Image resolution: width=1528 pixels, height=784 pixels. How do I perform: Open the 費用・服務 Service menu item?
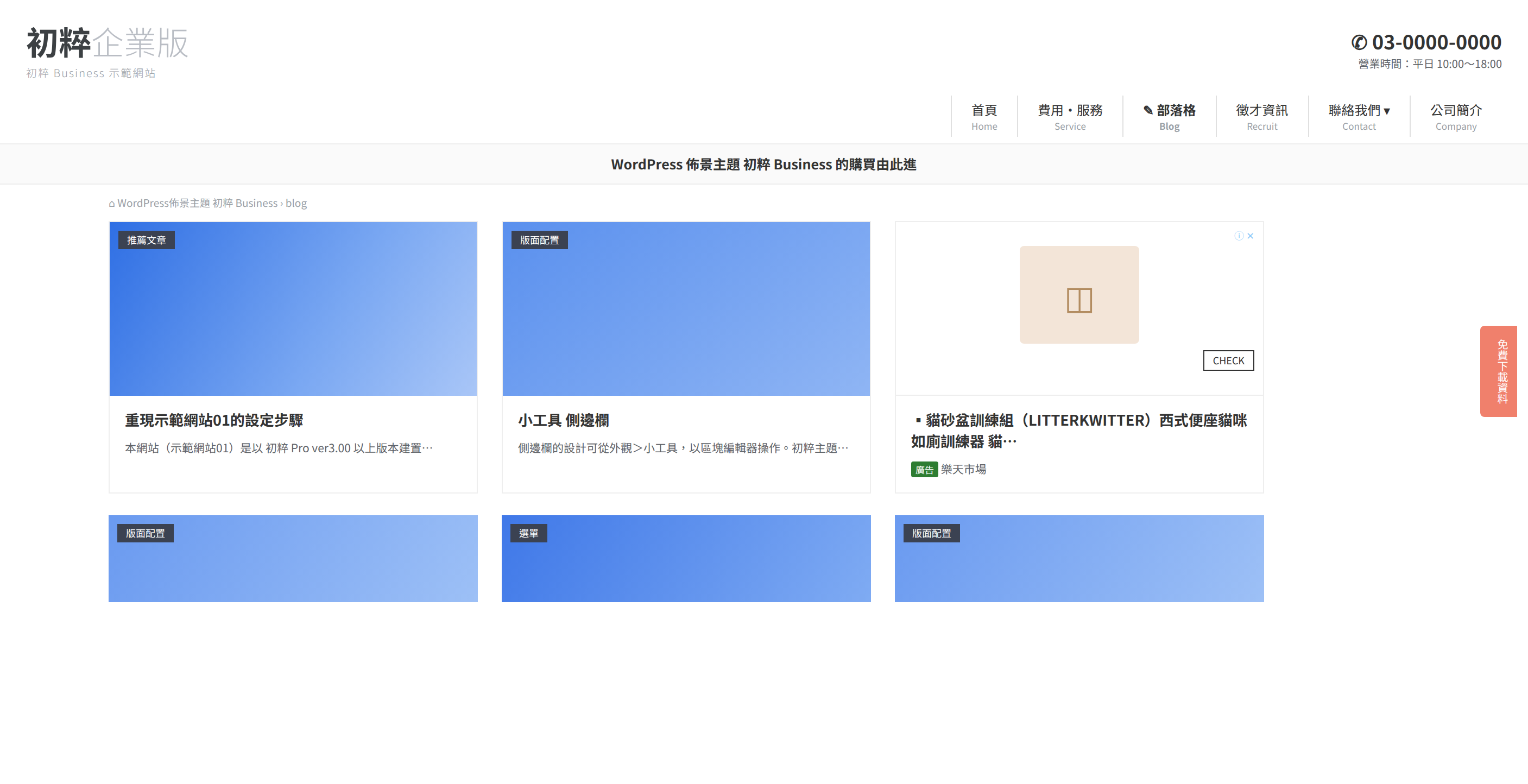point(1070,117)
